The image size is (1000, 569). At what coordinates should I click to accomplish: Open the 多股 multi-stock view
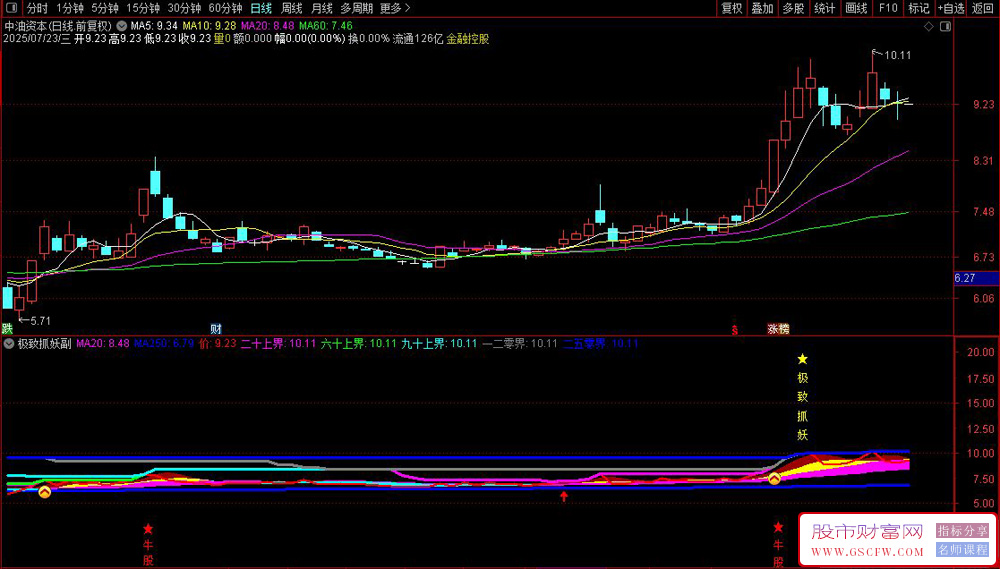tap(793, 9)
